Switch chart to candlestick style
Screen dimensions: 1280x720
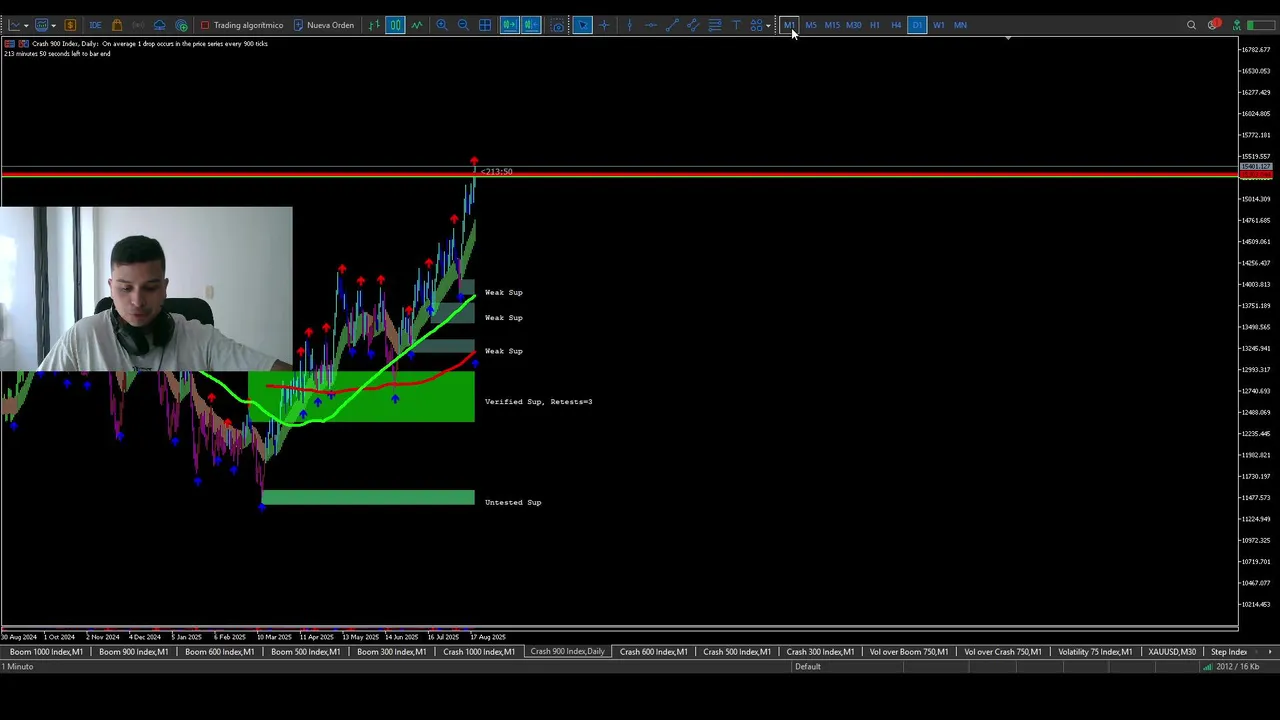[x=395, y=25]
